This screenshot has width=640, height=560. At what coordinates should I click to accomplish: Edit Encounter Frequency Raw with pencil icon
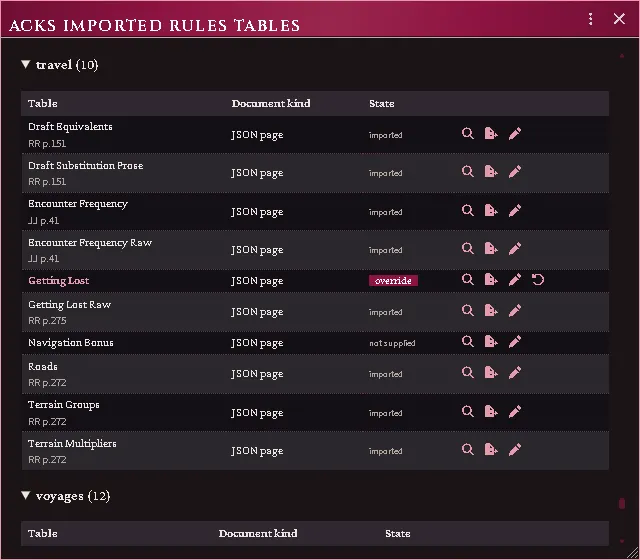click(x=515, y=249)
